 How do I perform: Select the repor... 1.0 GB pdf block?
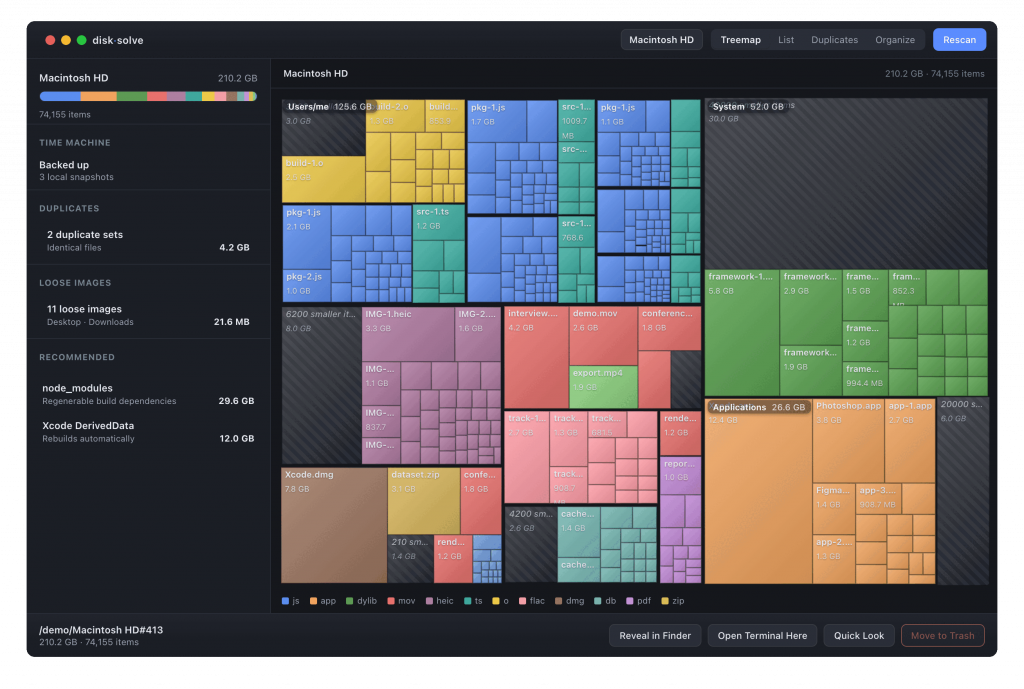680,475
